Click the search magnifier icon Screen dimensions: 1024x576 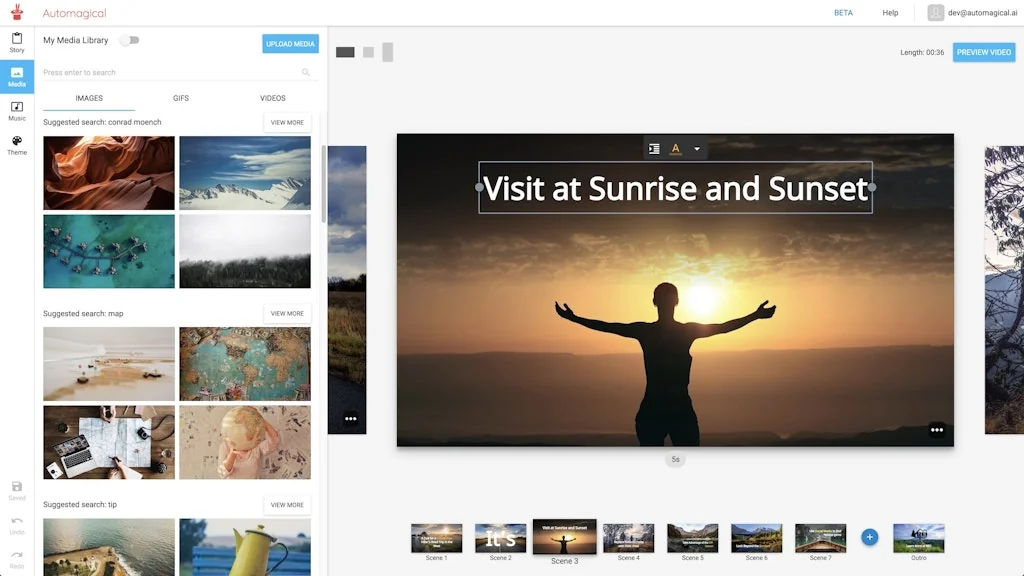point(306,72)
